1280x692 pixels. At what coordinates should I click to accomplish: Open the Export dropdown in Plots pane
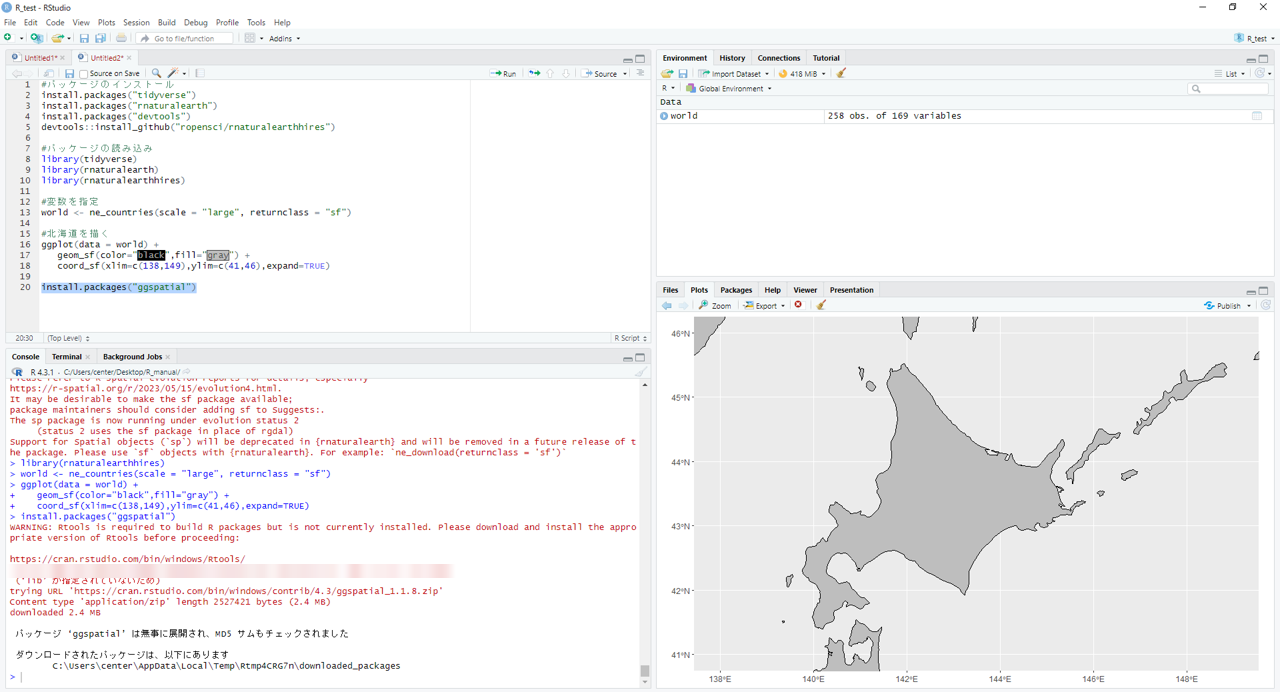tap(765, 305)
